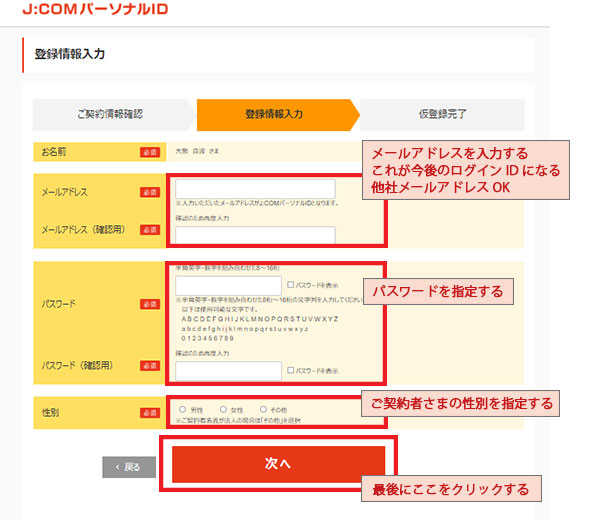Click the ABCDEFGHIJKLMNOPQRSTUVWXYZ allowed characters line
The width and height of the screenshot is (600, 520).
pos(260,319)
